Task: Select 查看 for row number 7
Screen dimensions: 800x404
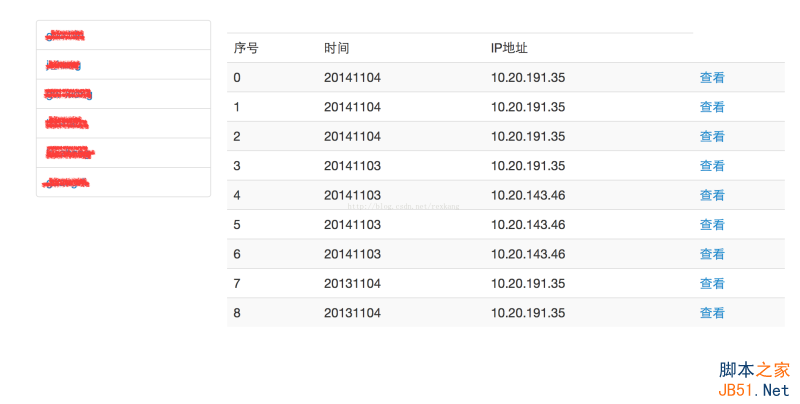Action: [x=712, y=284]
